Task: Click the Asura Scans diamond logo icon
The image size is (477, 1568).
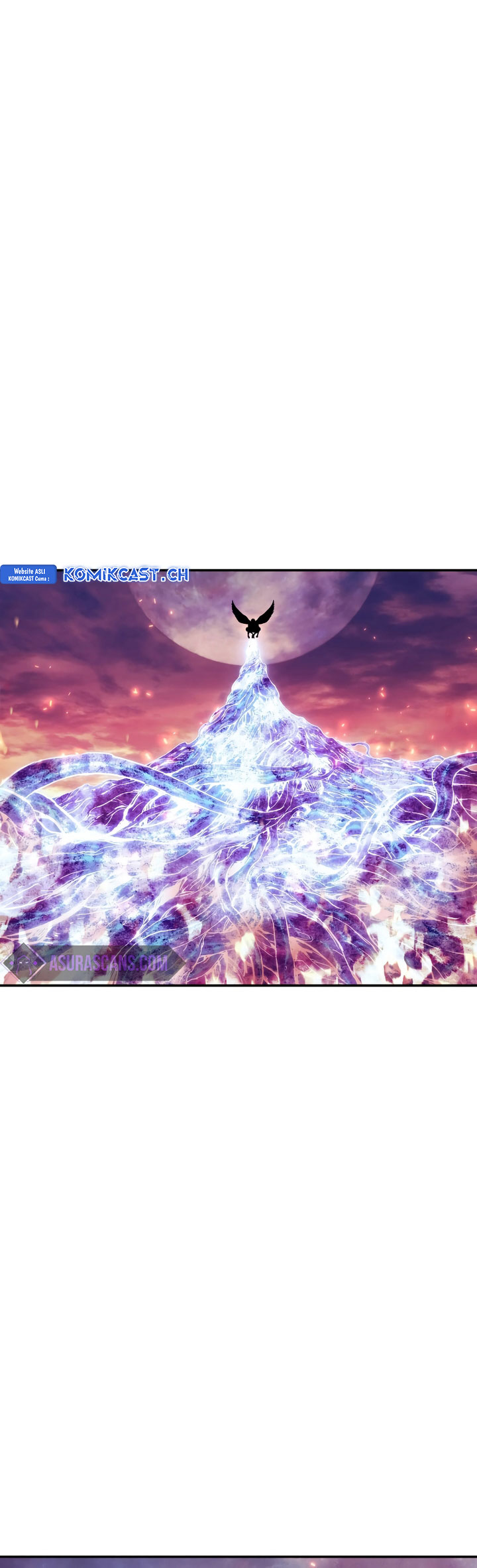Action: pyautogui.click(x=25, y=963)
